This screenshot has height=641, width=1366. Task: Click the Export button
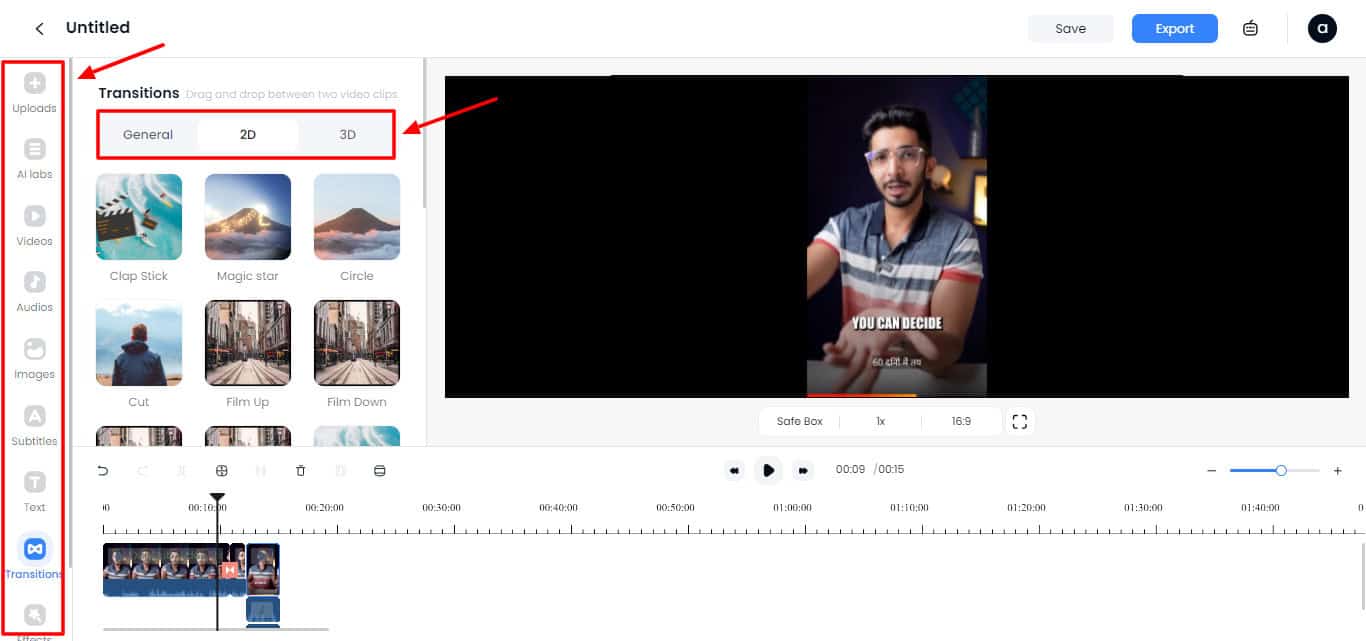click(1174, 28)
